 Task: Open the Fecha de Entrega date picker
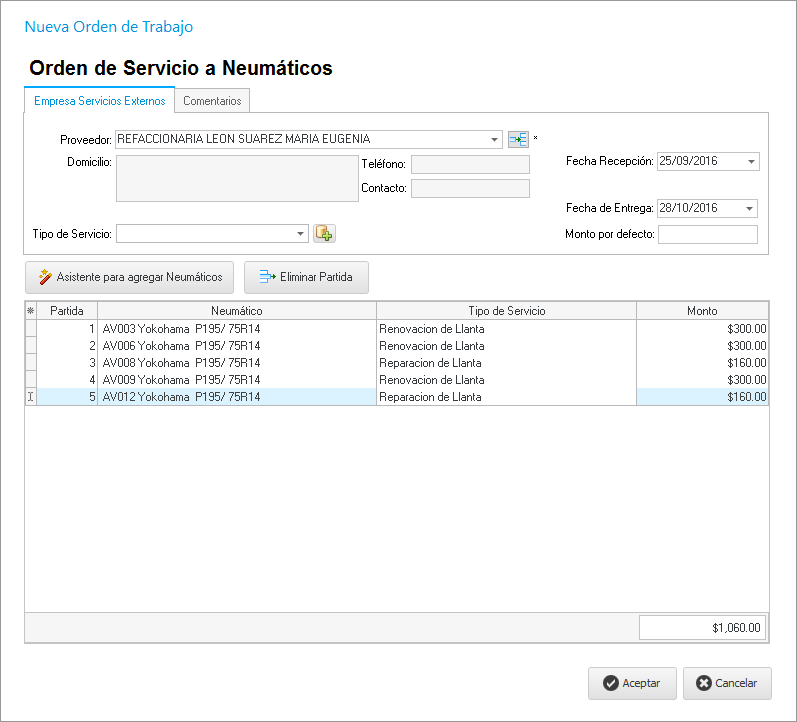(x=749, y=208)
